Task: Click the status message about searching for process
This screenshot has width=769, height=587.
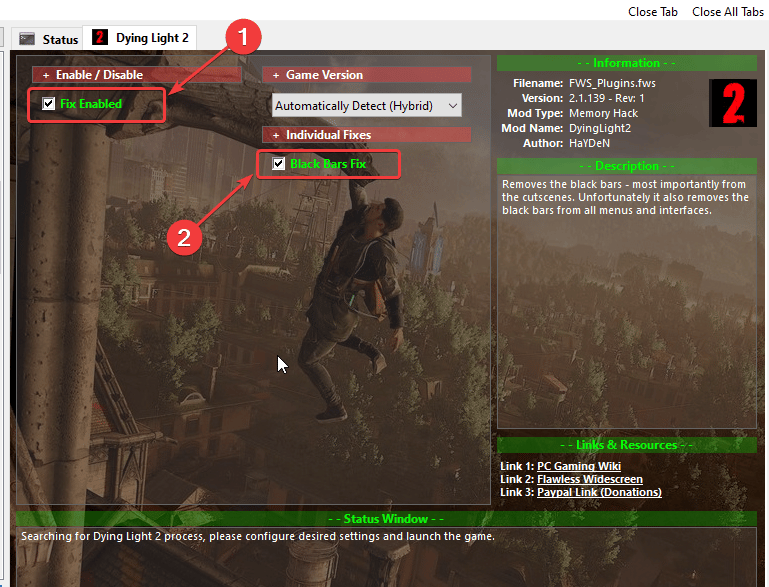Action: (x=257, y=536)
